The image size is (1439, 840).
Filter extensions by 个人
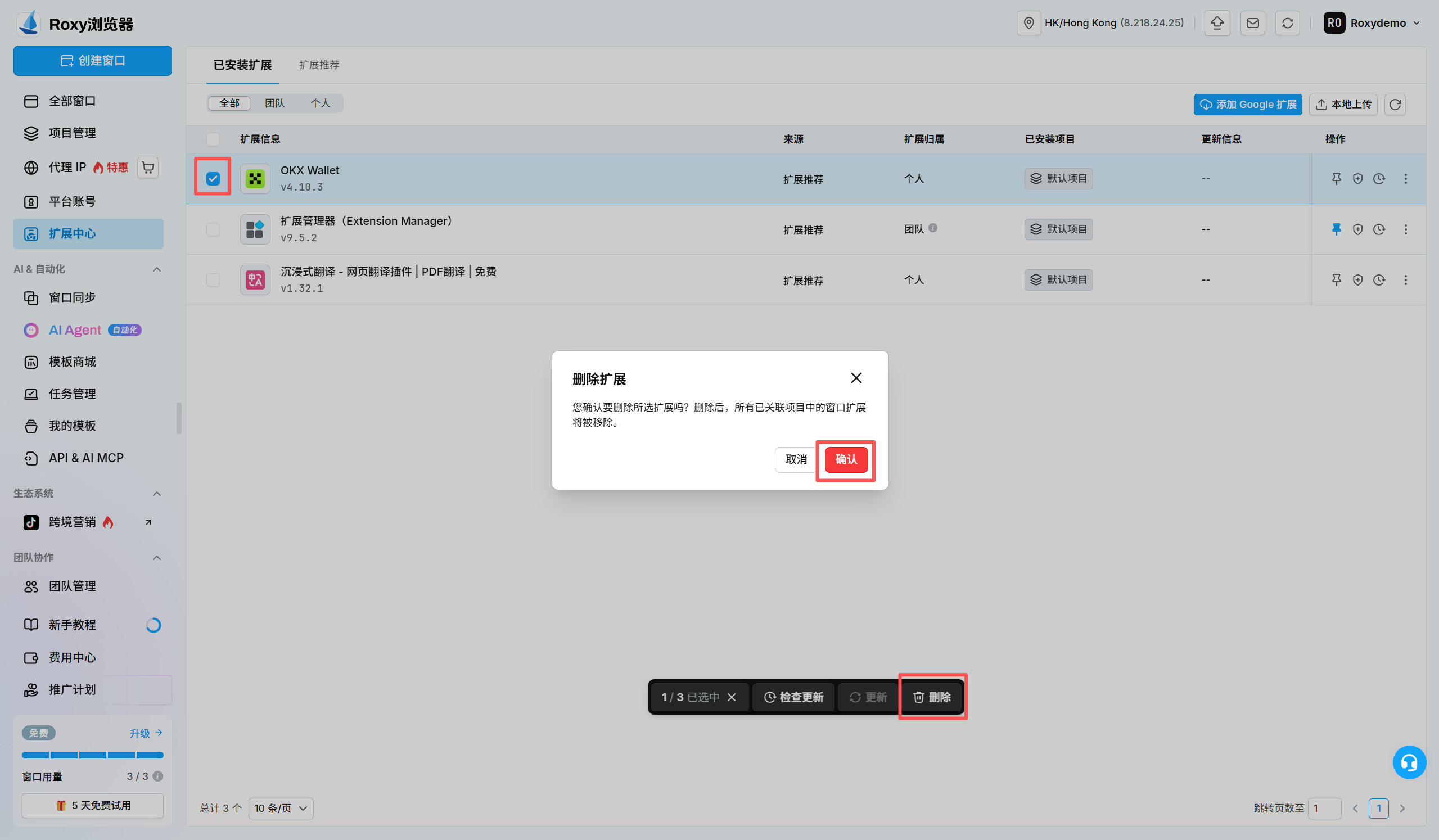pos(320,103)
